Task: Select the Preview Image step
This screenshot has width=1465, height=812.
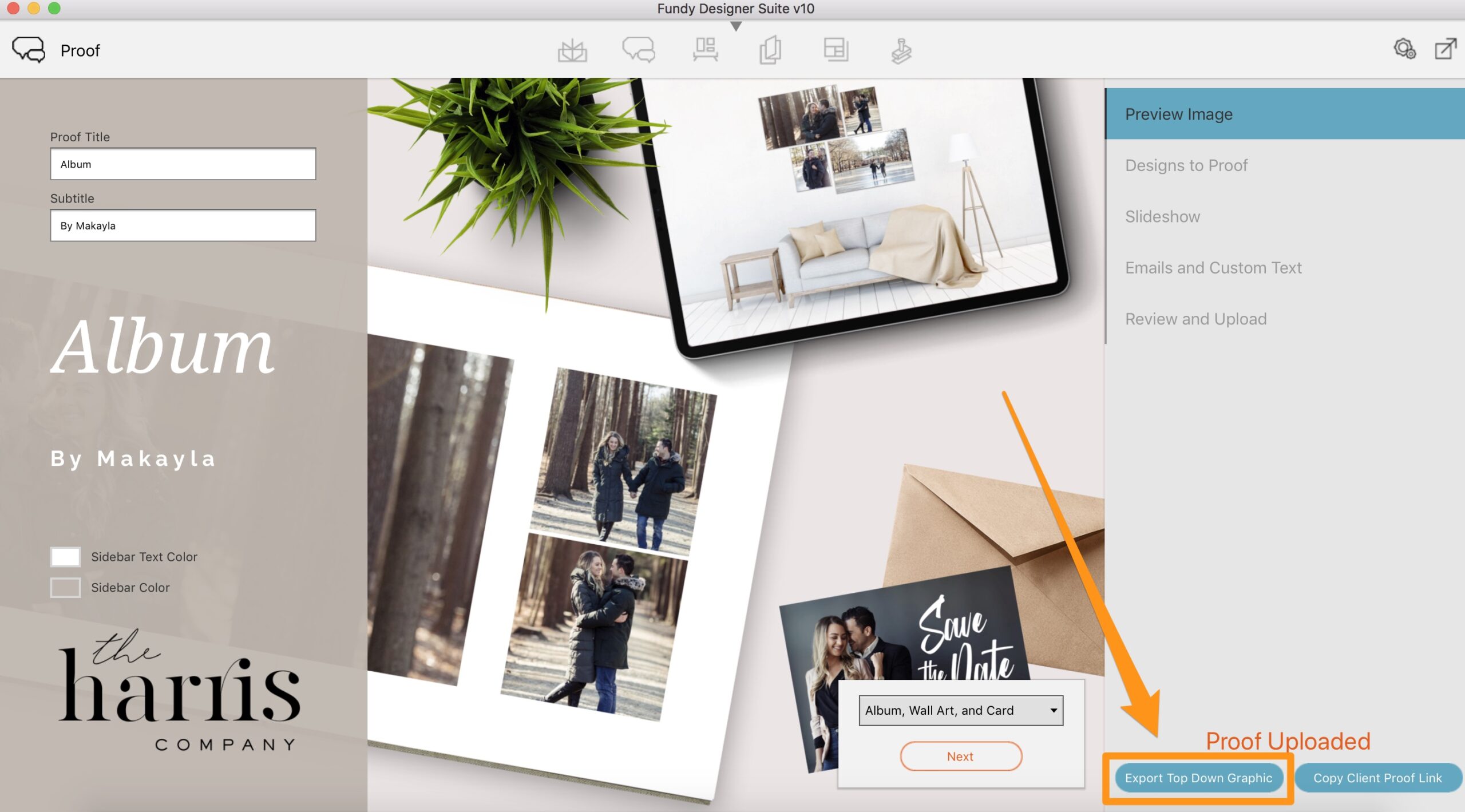Action: click(x=1285, y=114)
